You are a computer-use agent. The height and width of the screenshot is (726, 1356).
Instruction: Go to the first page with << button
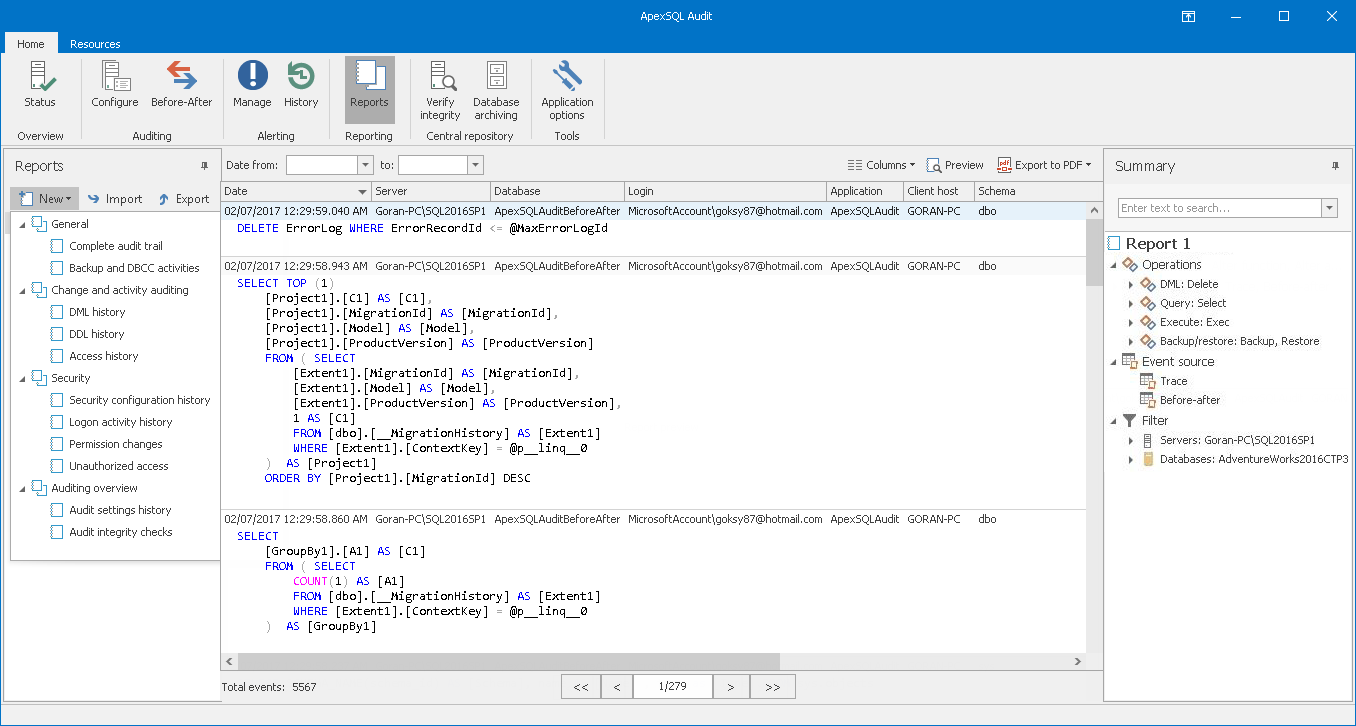click(581, 686)
